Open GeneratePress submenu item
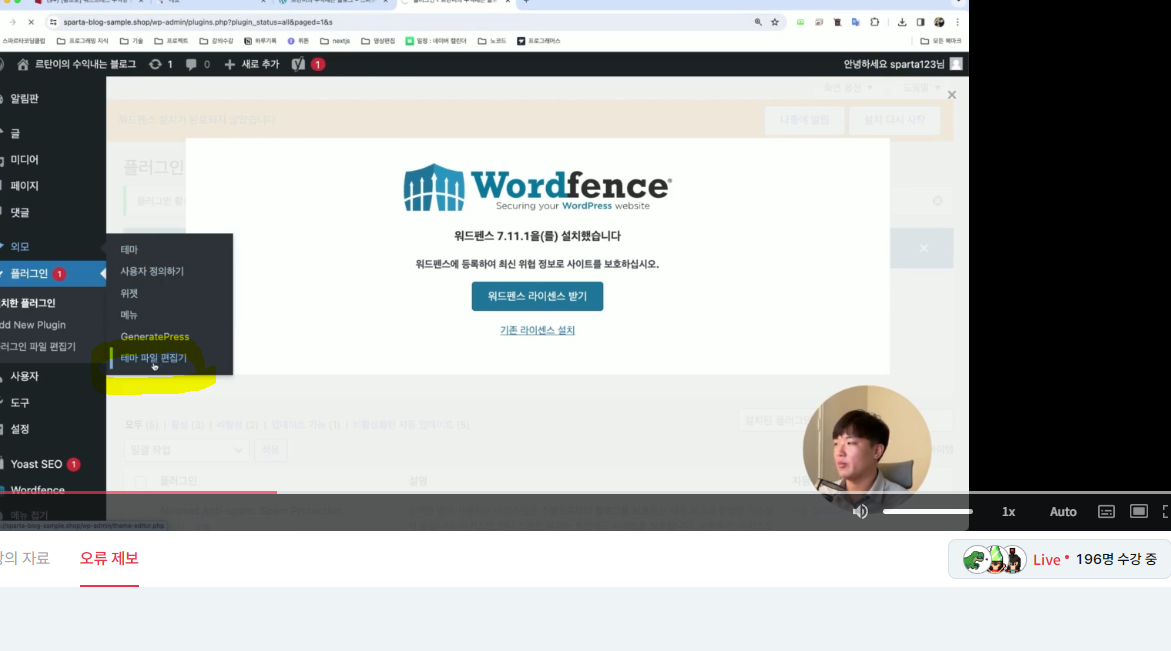 [155, 337]
